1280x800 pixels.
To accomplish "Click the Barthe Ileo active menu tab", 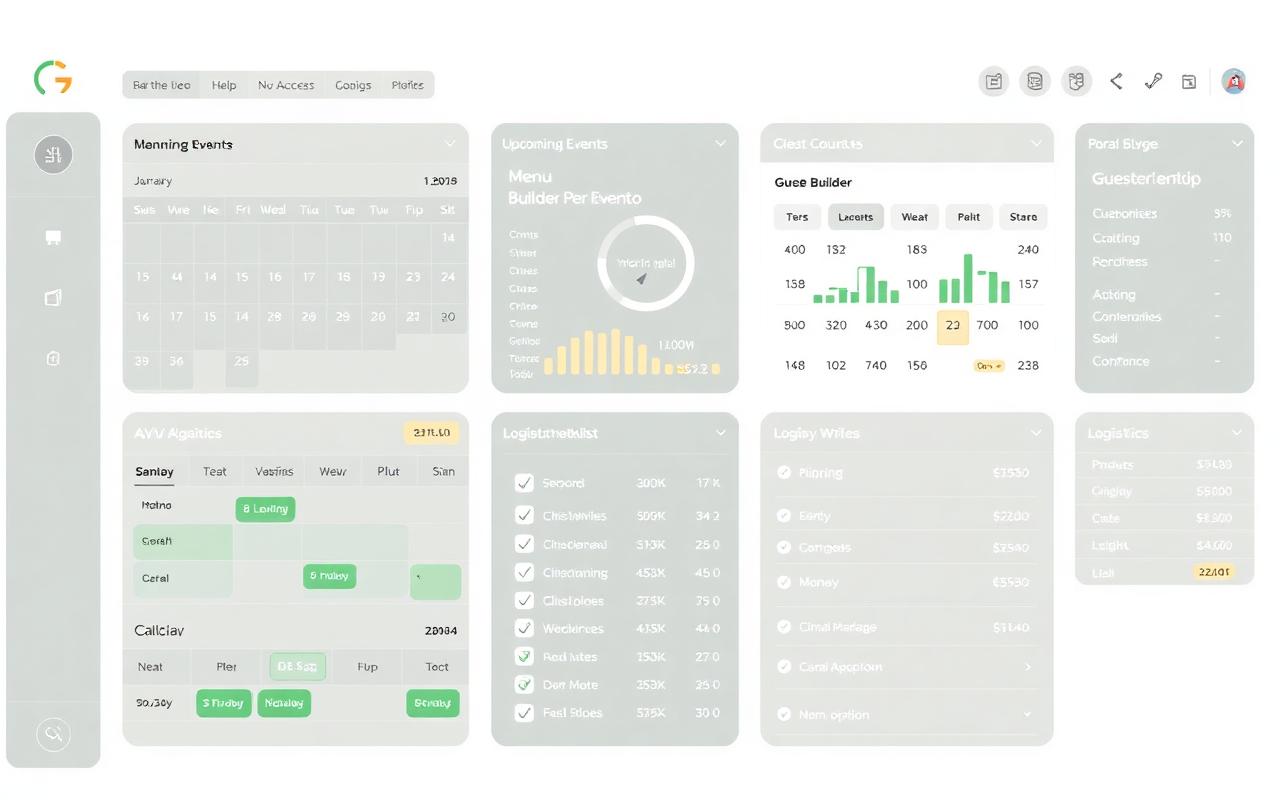I will [161, 85].
